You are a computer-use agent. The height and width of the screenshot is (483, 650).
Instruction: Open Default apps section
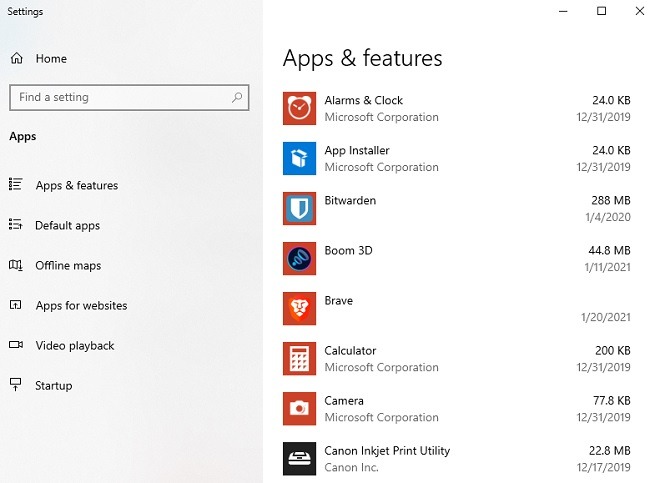[x=68, y=226]
